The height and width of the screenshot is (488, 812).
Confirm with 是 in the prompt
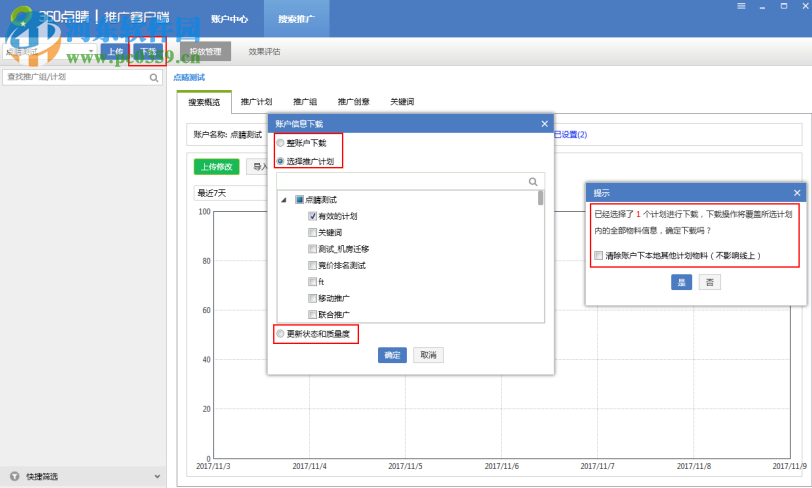pos(682,282)
